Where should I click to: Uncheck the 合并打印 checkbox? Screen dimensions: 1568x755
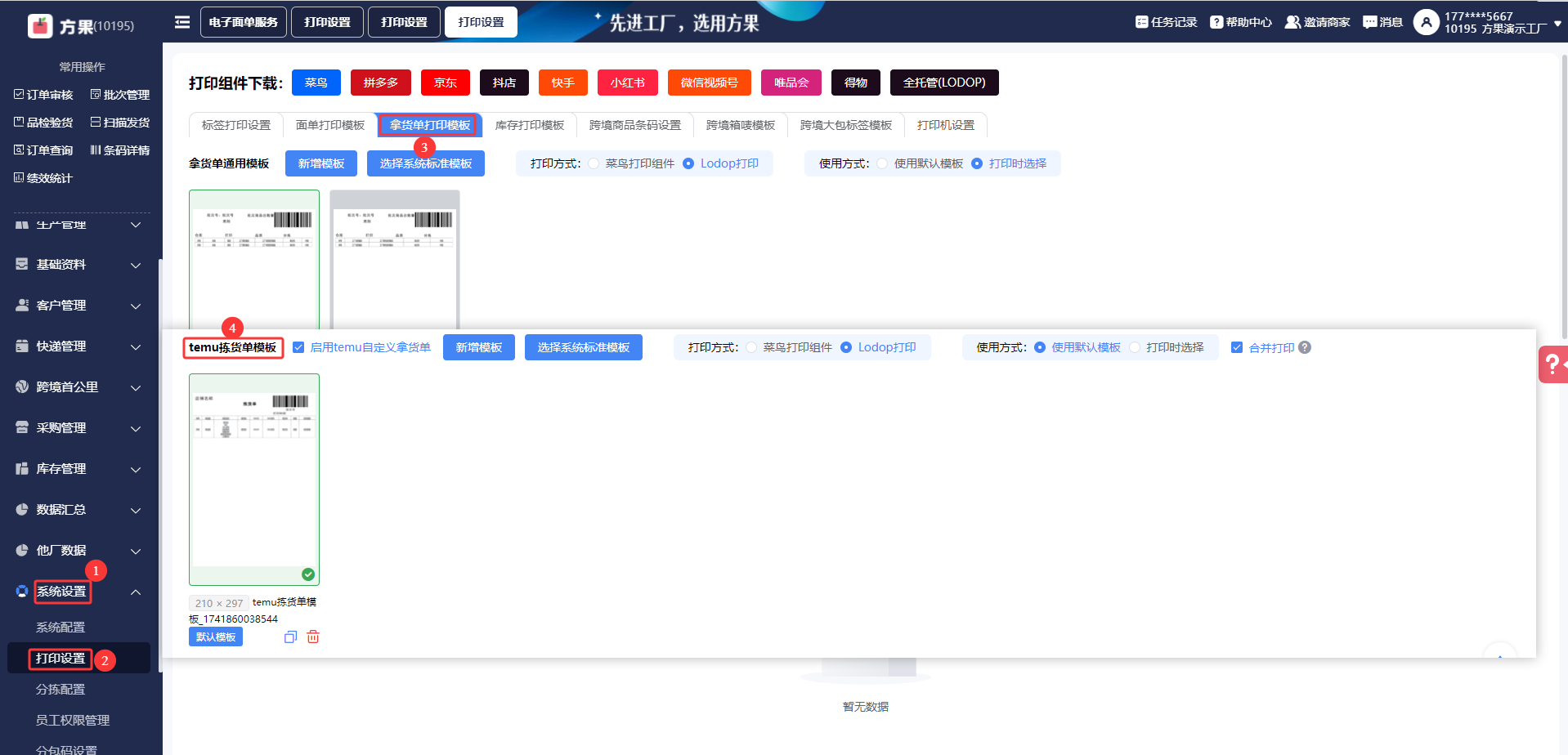coord(1237,347)
